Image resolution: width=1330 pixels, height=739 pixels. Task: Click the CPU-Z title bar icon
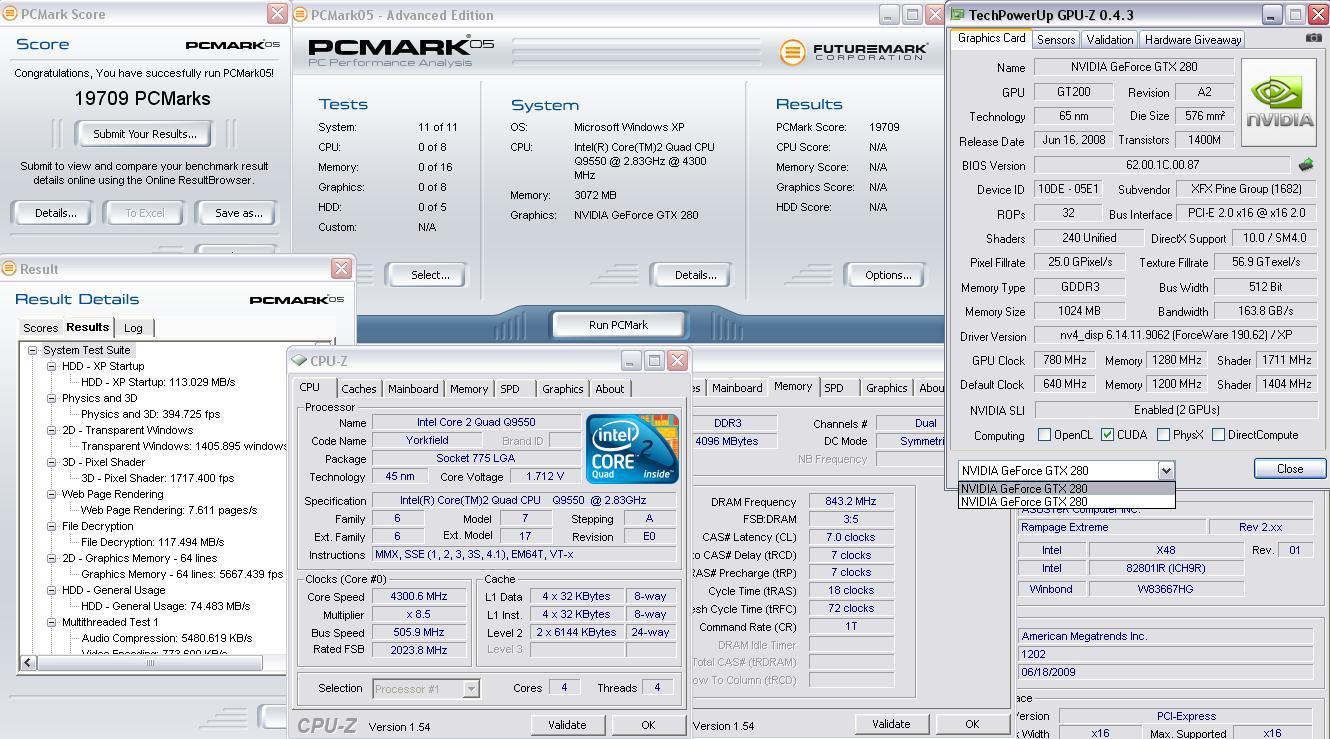(299, 361)
